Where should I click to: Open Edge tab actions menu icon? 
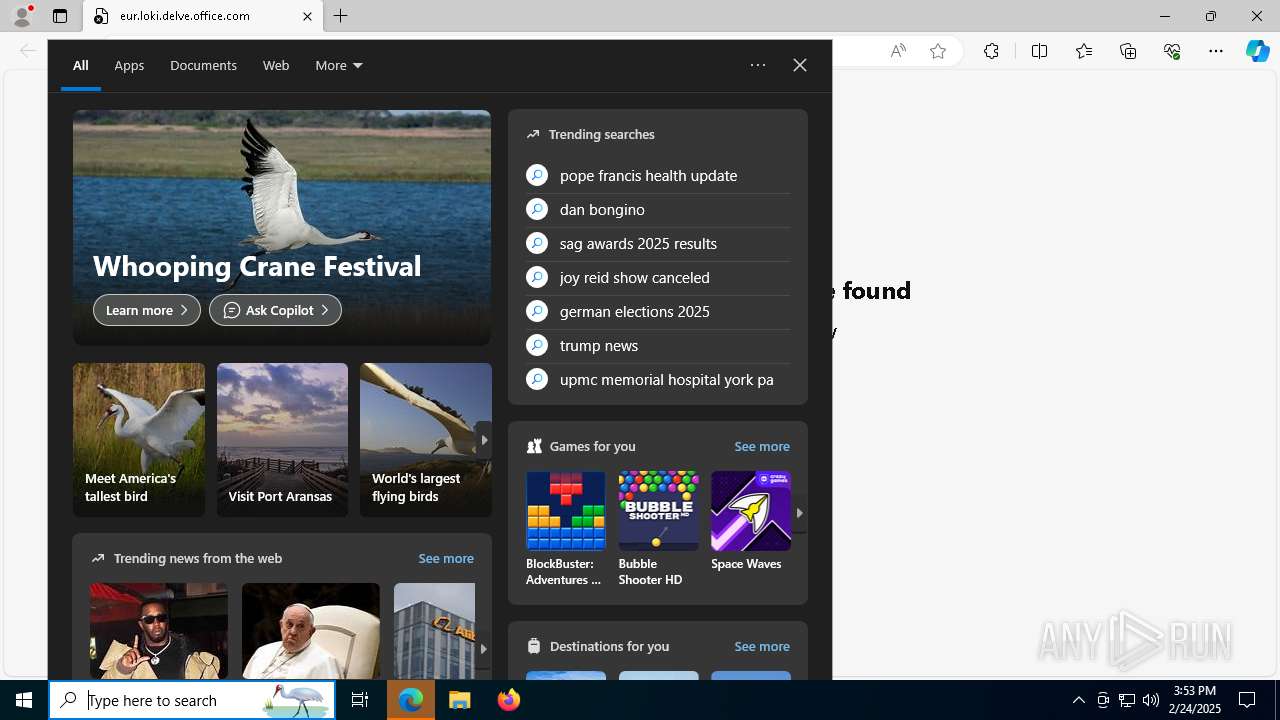click(x=60, y=16)
